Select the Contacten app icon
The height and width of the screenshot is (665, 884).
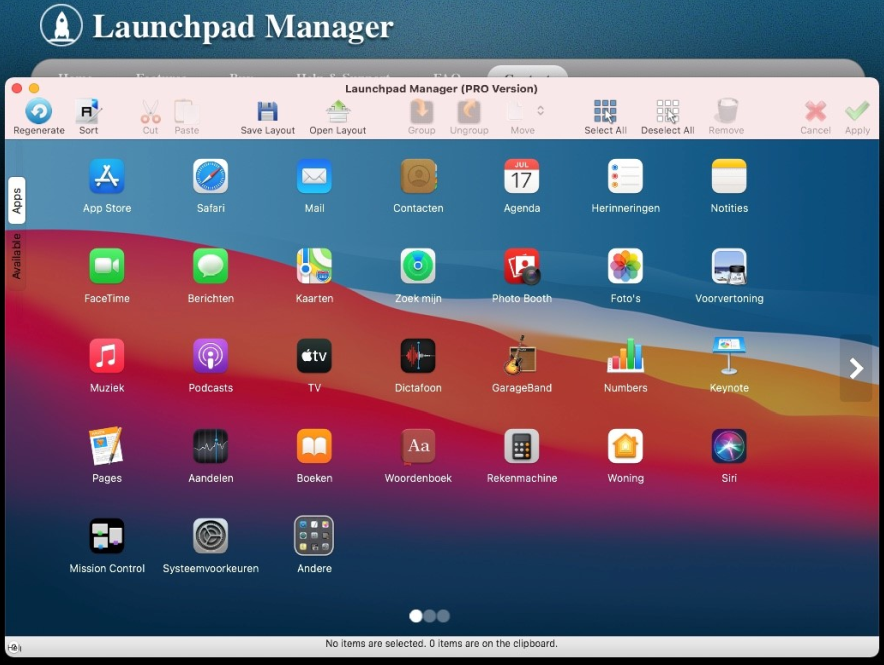(418, 176)
